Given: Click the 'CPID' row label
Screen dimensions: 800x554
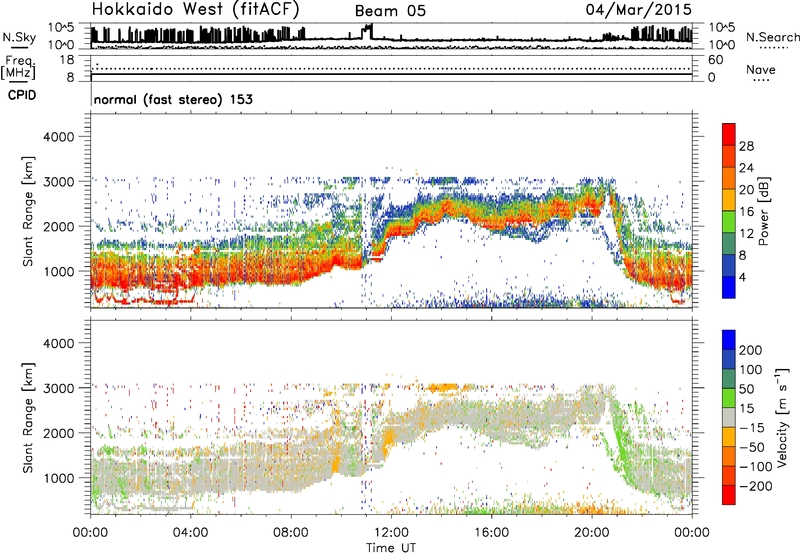Looking at the screenshot, I should pos(22,95).
